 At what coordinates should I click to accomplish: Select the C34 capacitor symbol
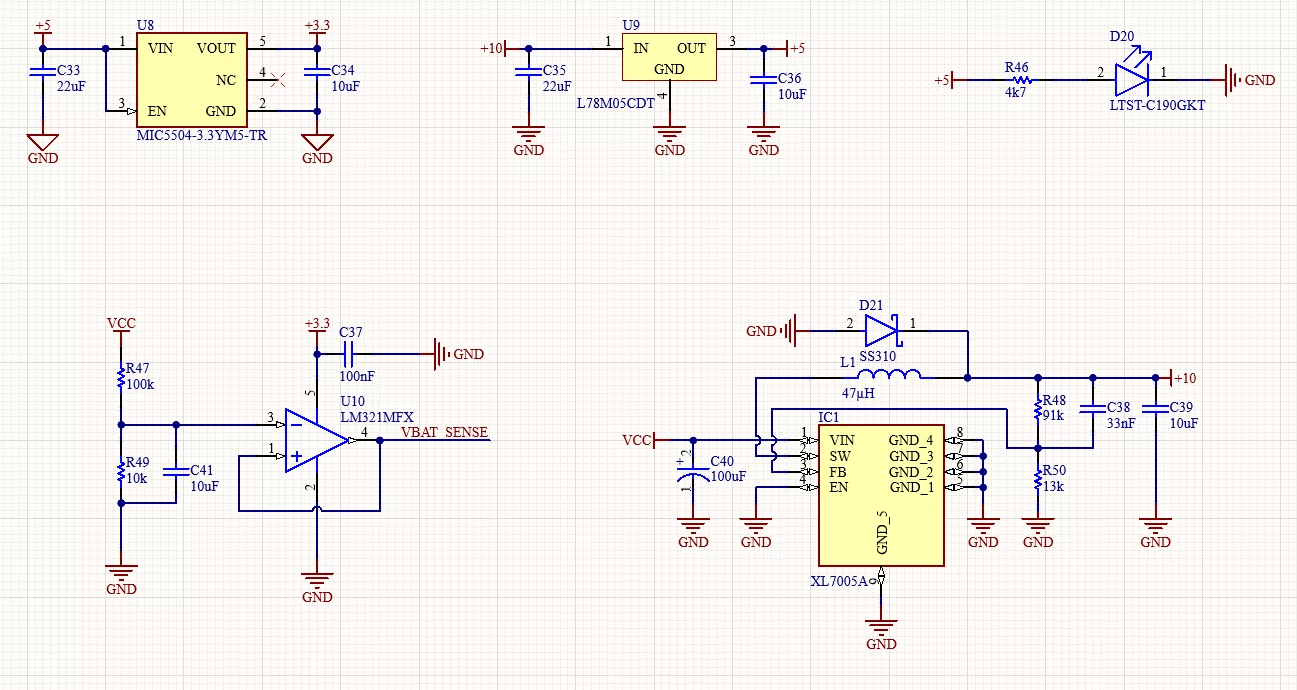click(317, 72)
